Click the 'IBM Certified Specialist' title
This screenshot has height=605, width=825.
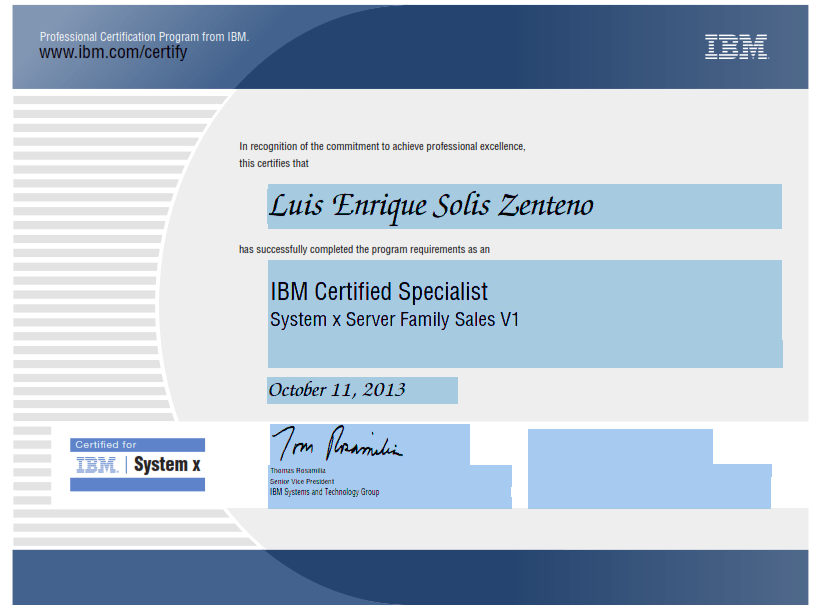click(379, 291)
